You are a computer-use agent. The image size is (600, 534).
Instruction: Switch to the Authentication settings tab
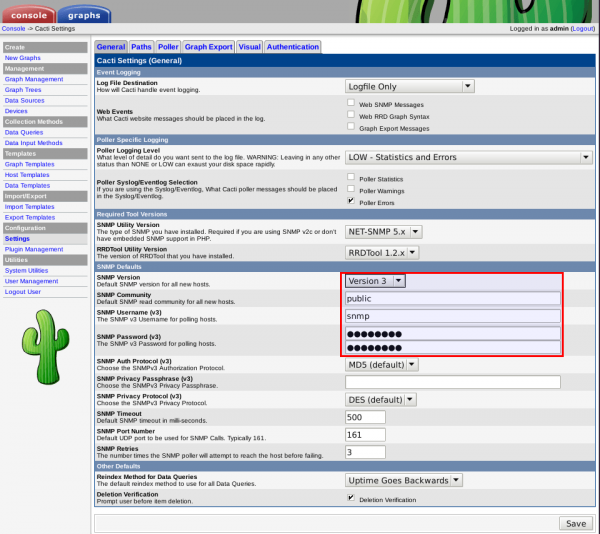point(292,46)
